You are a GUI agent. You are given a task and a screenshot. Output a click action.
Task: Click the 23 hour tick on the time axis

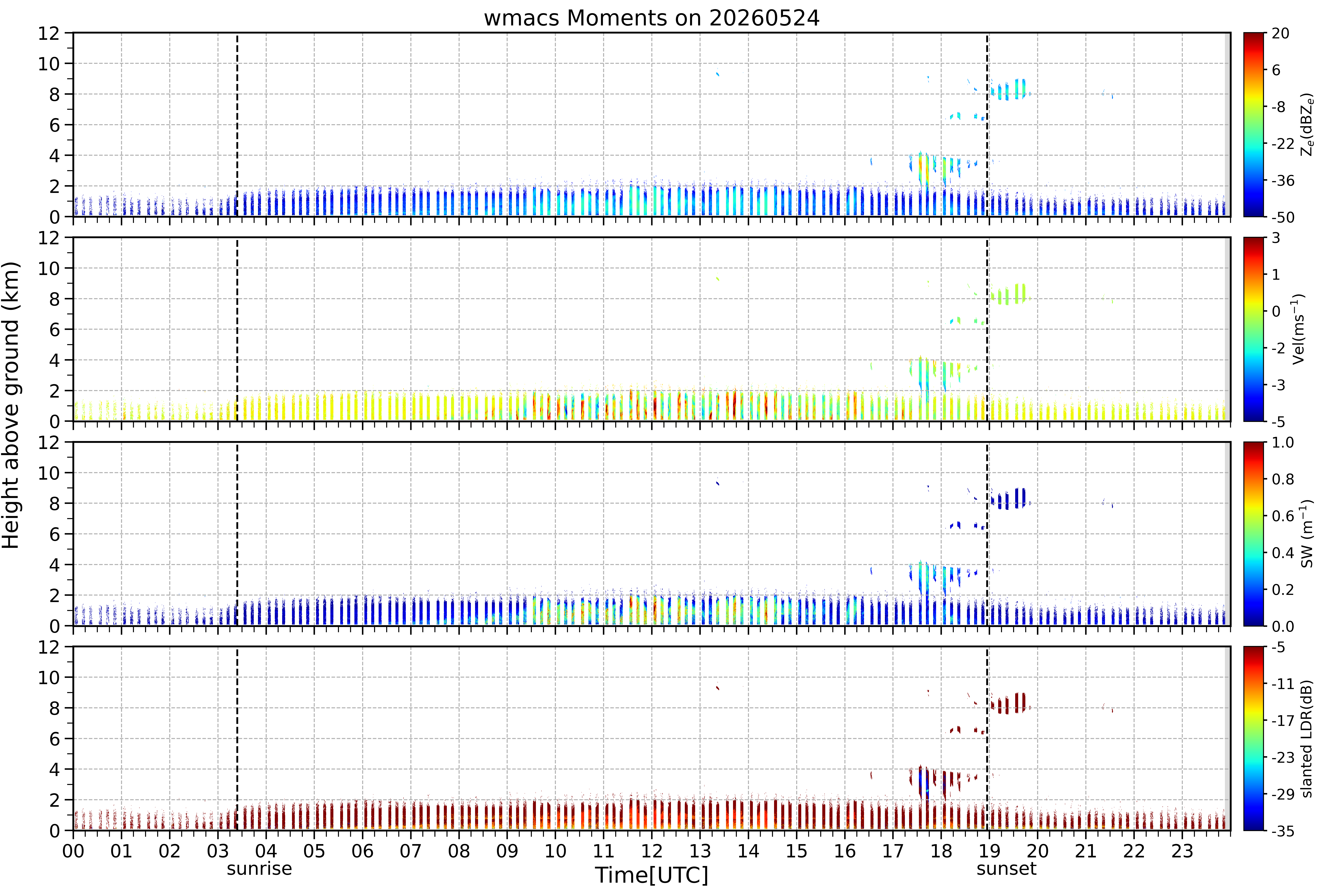tap(1182, 851)
